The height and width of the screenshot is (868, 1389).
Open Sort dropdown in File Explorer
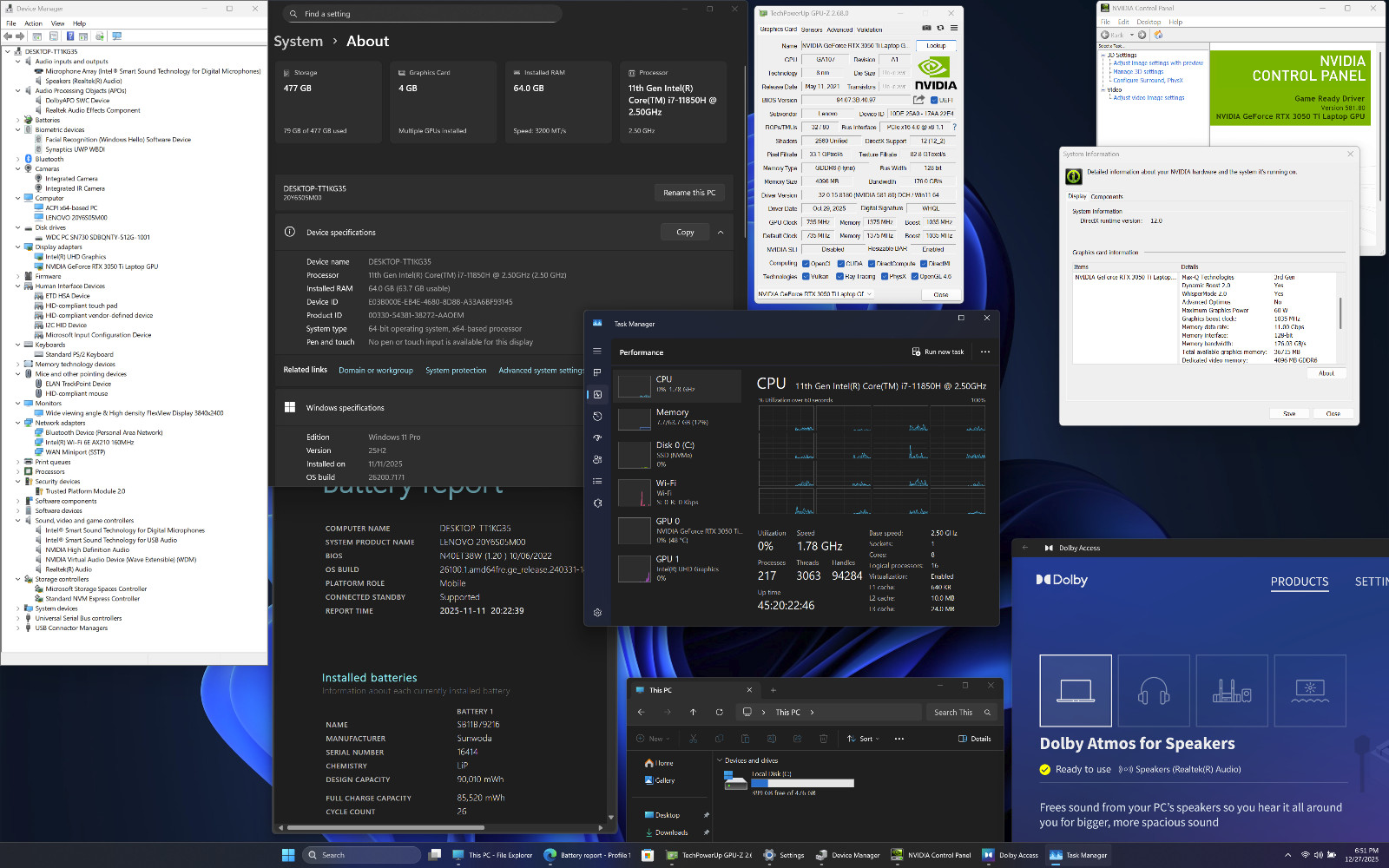click(x=863, y=739)
